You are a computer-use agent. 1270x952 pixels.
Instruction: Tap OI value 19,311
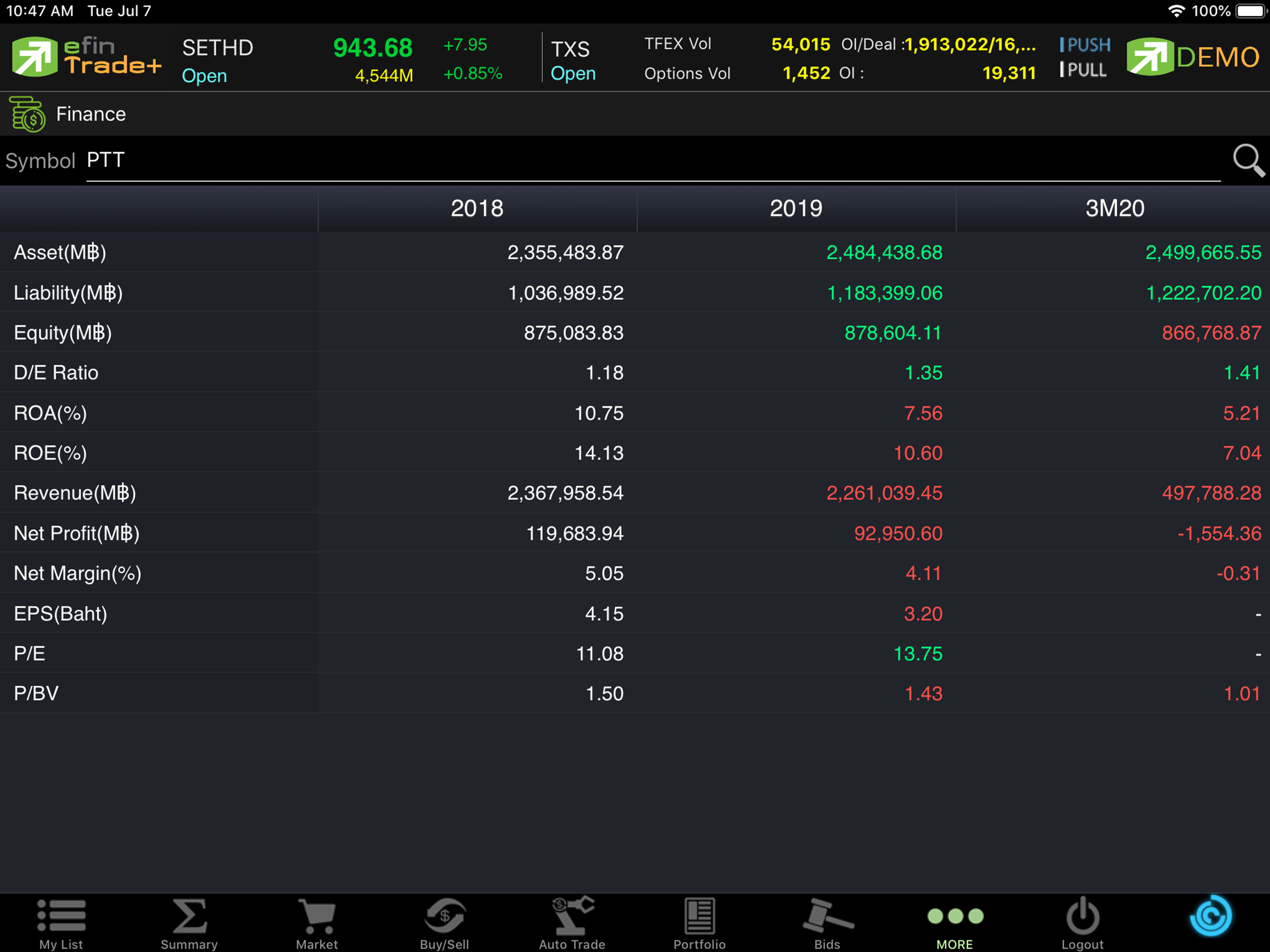tap(1009, 73)
